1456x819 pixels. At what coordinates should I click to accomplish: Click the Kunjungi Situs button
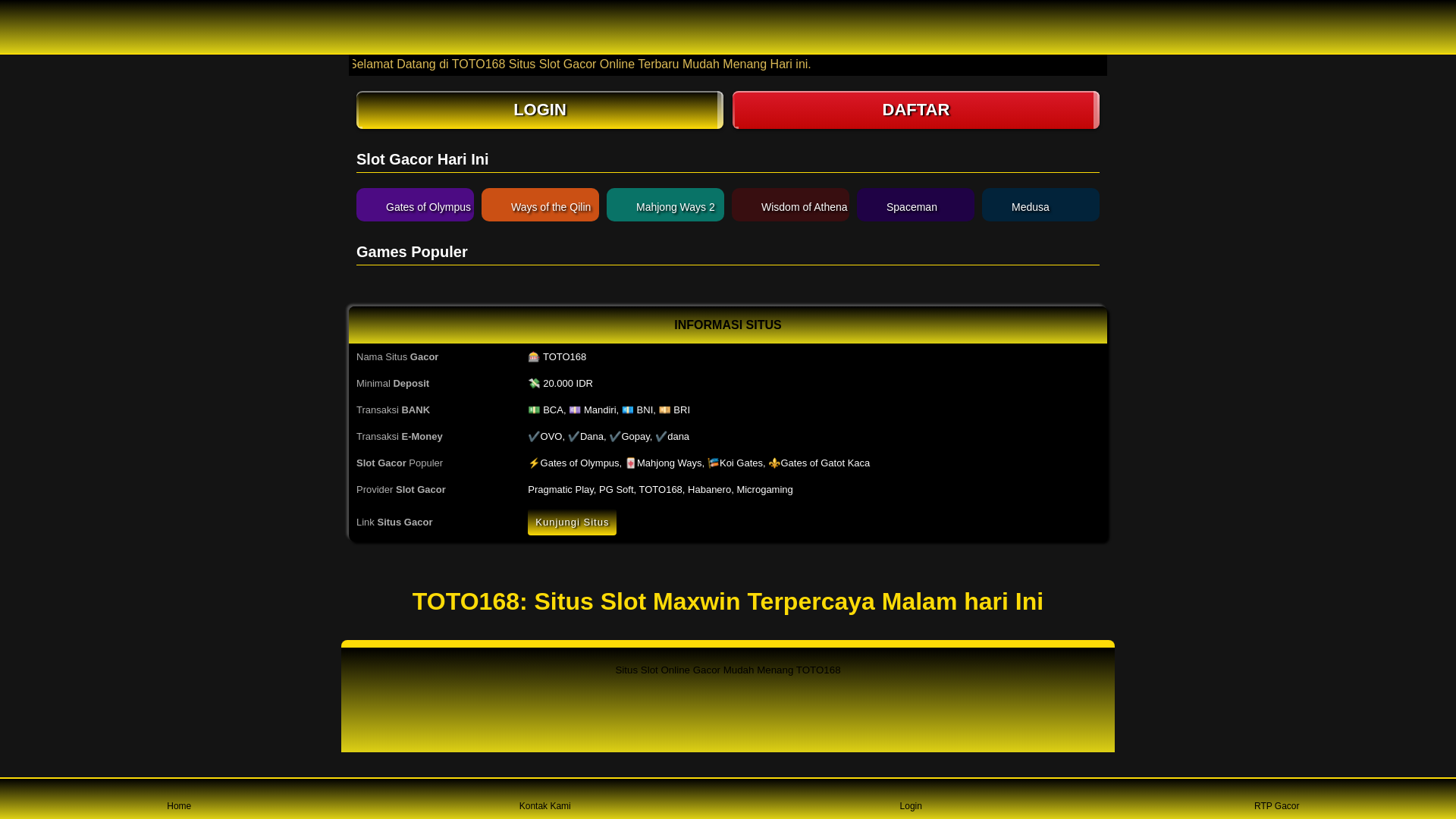[x=572, y=522]
